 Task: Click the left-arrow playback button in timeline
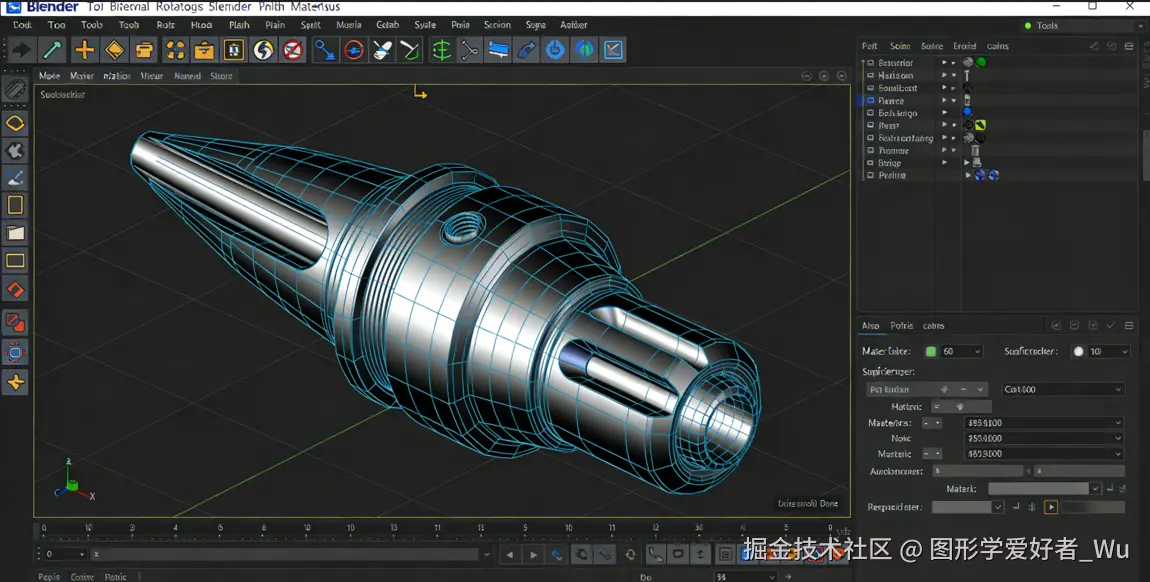[x=510, y=555]
